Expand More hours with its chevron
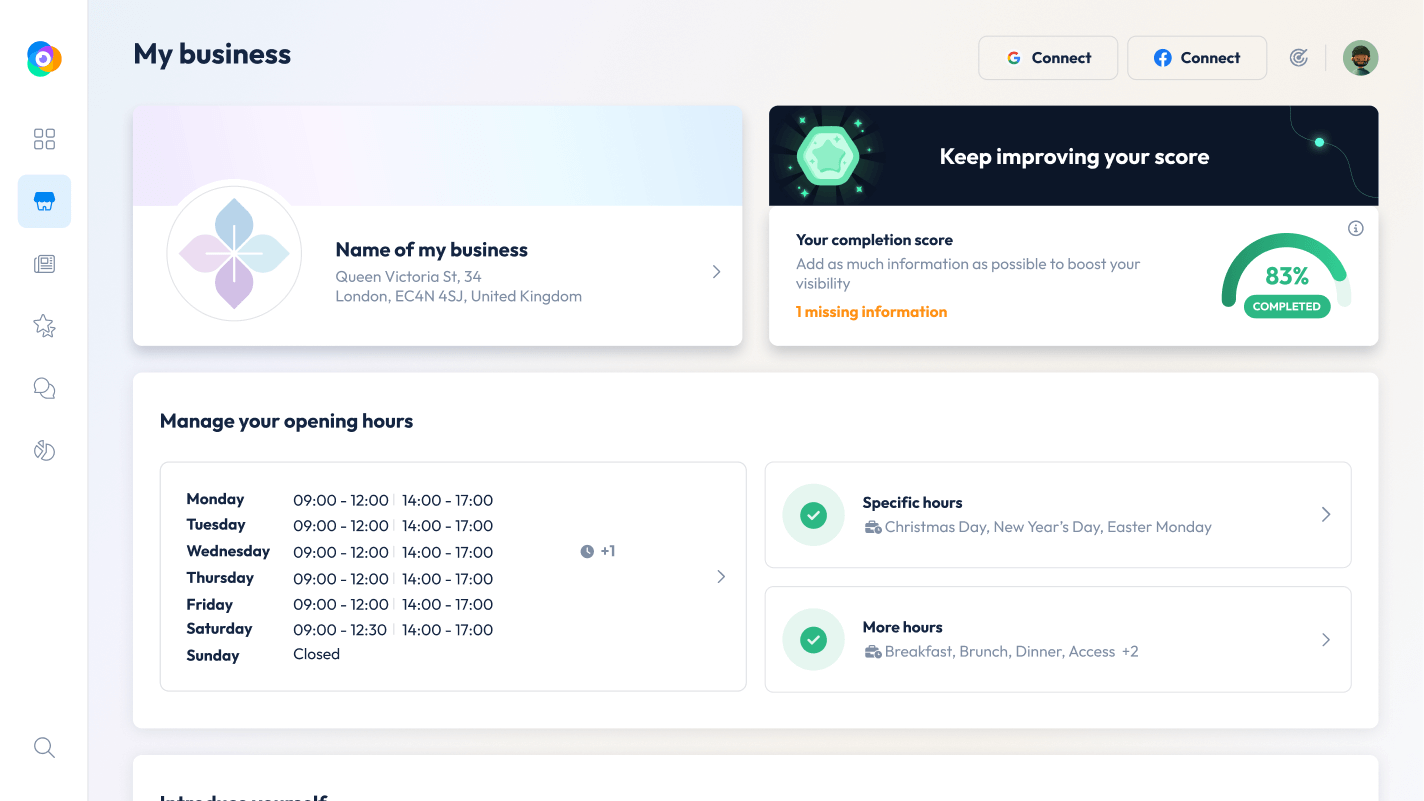Image resolution: width=1424 pixels, height=801 pixels. [x=1326, y=639]
